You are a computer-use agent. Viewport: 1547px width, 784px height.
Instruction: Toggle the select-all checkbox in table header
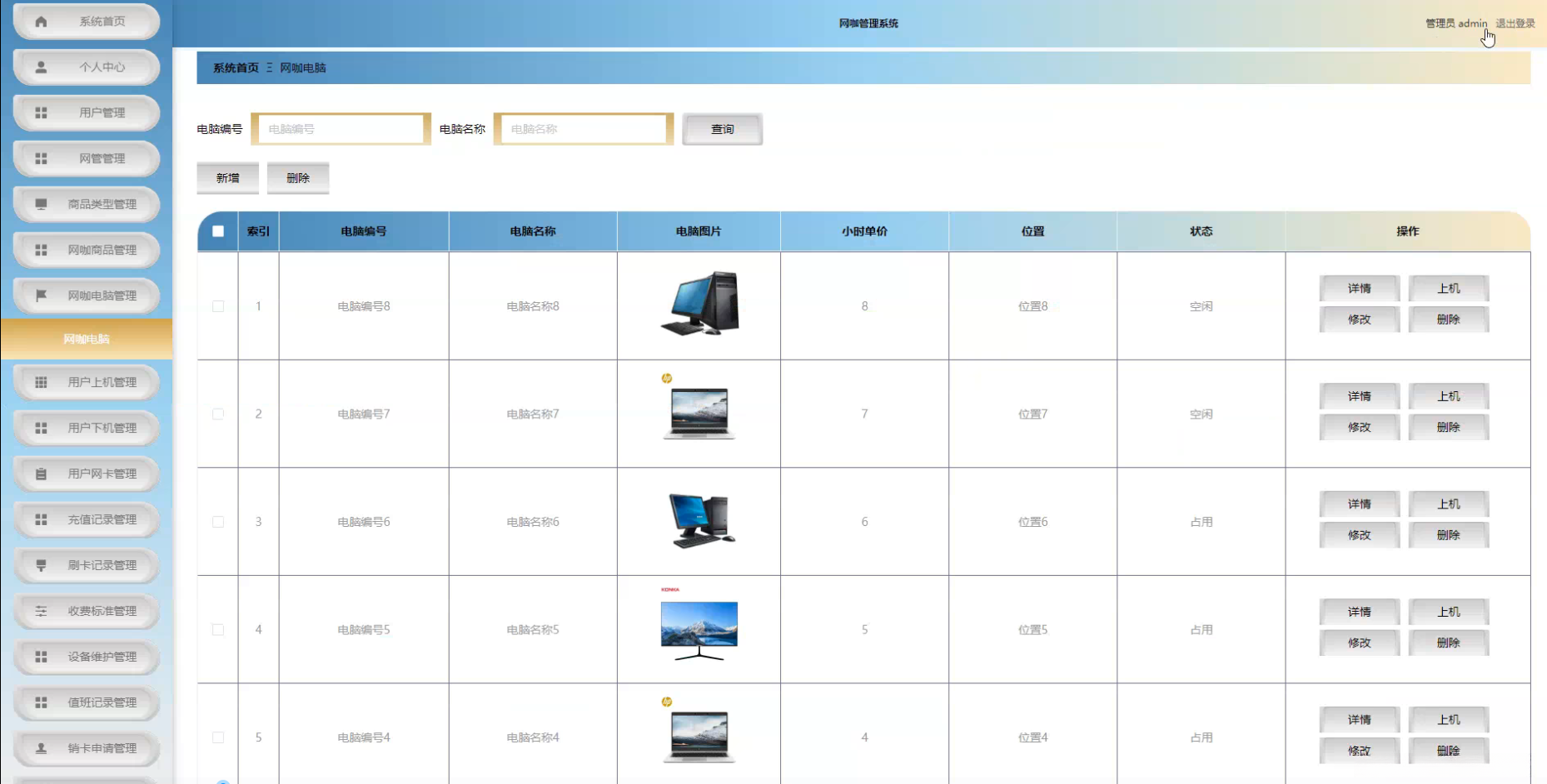pyautogui.click(x=218, y=231)
